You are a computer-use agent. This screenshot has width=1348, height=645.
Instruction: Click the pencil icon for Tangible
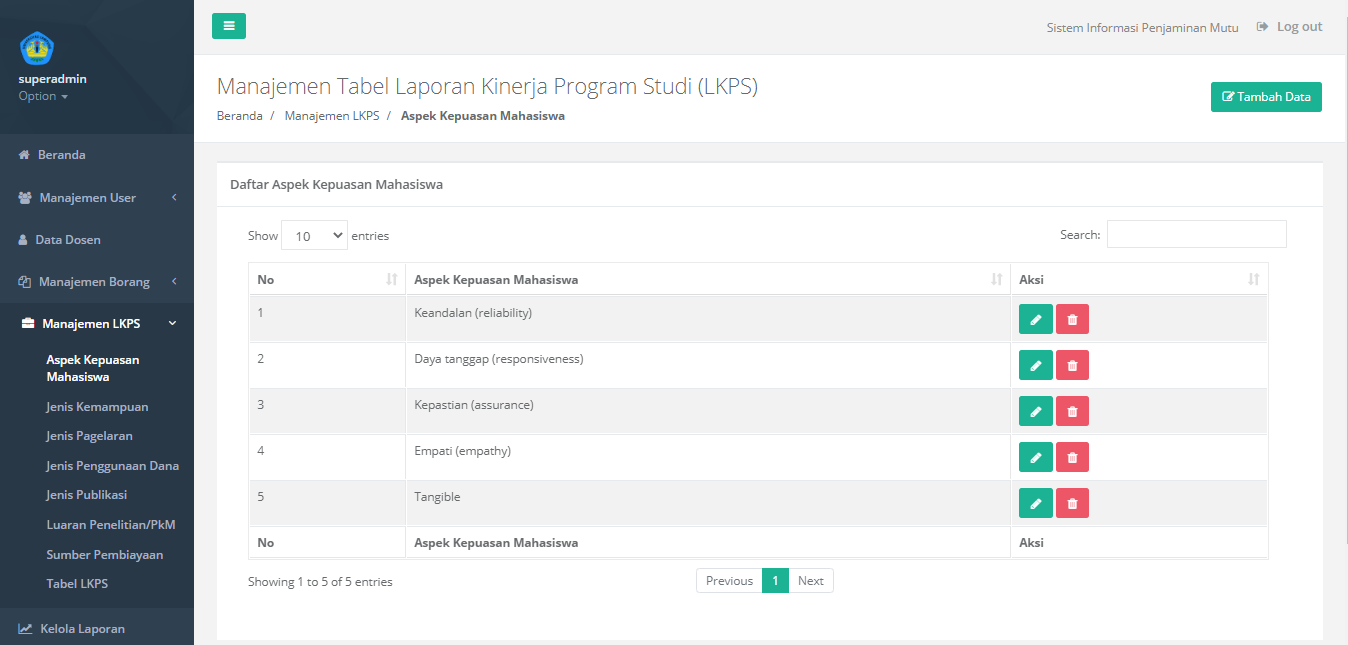coord(1035,503)
